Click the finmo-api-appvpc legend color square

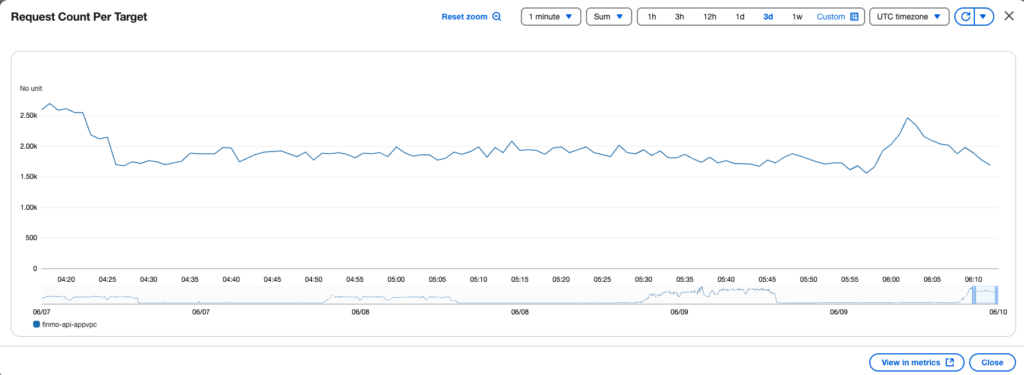coord(36,324)
